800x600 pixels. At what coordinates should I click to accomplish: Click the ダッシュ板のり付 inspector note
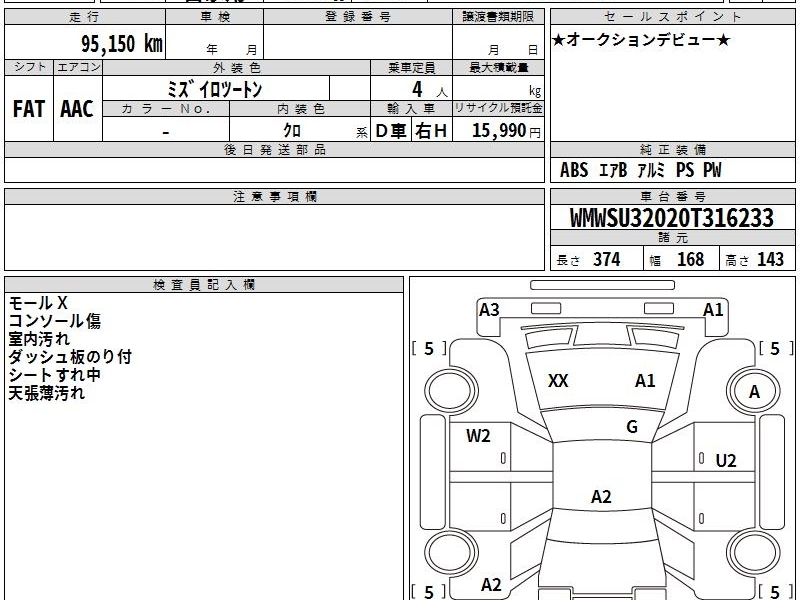[x=70, y=357]
